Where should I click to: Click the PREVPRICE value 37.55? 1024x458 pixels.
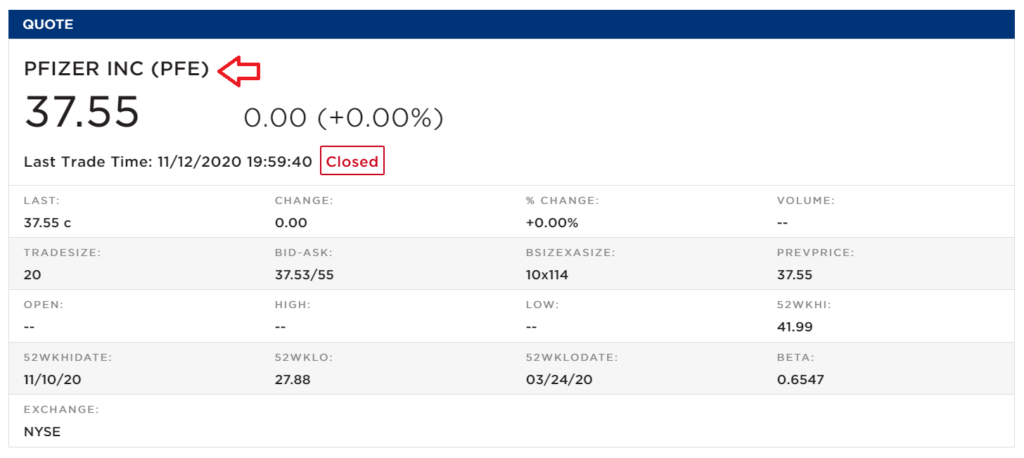click(796, 275)
